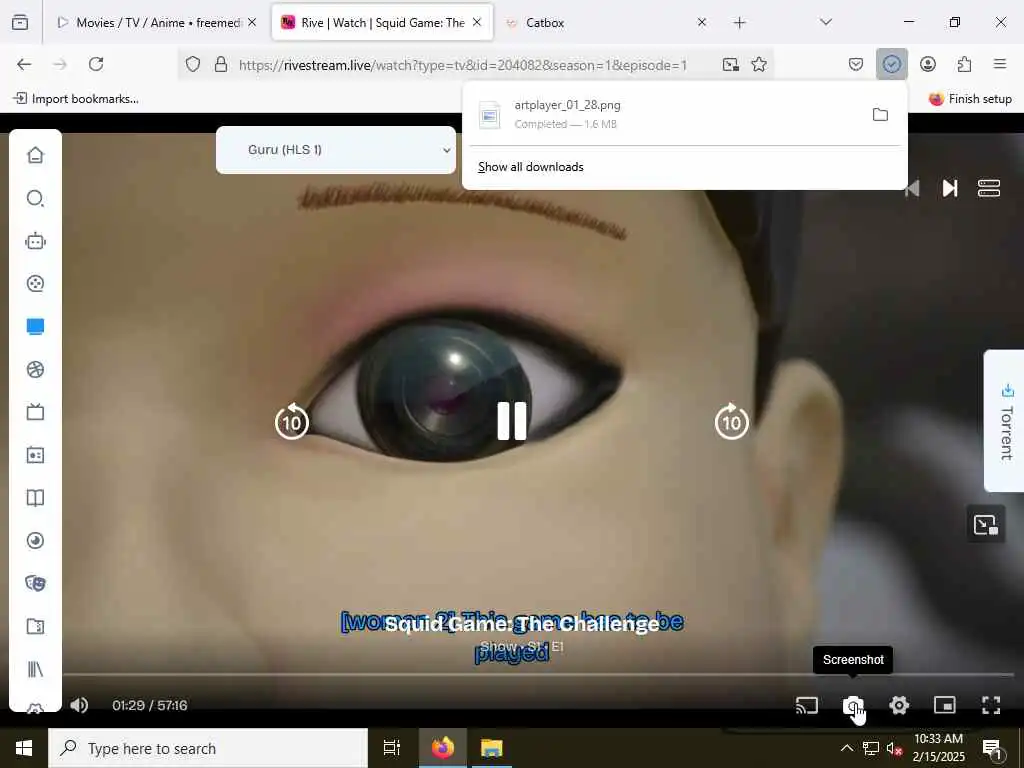Open the folder collections icon in the sidebar

click(35, 626)
